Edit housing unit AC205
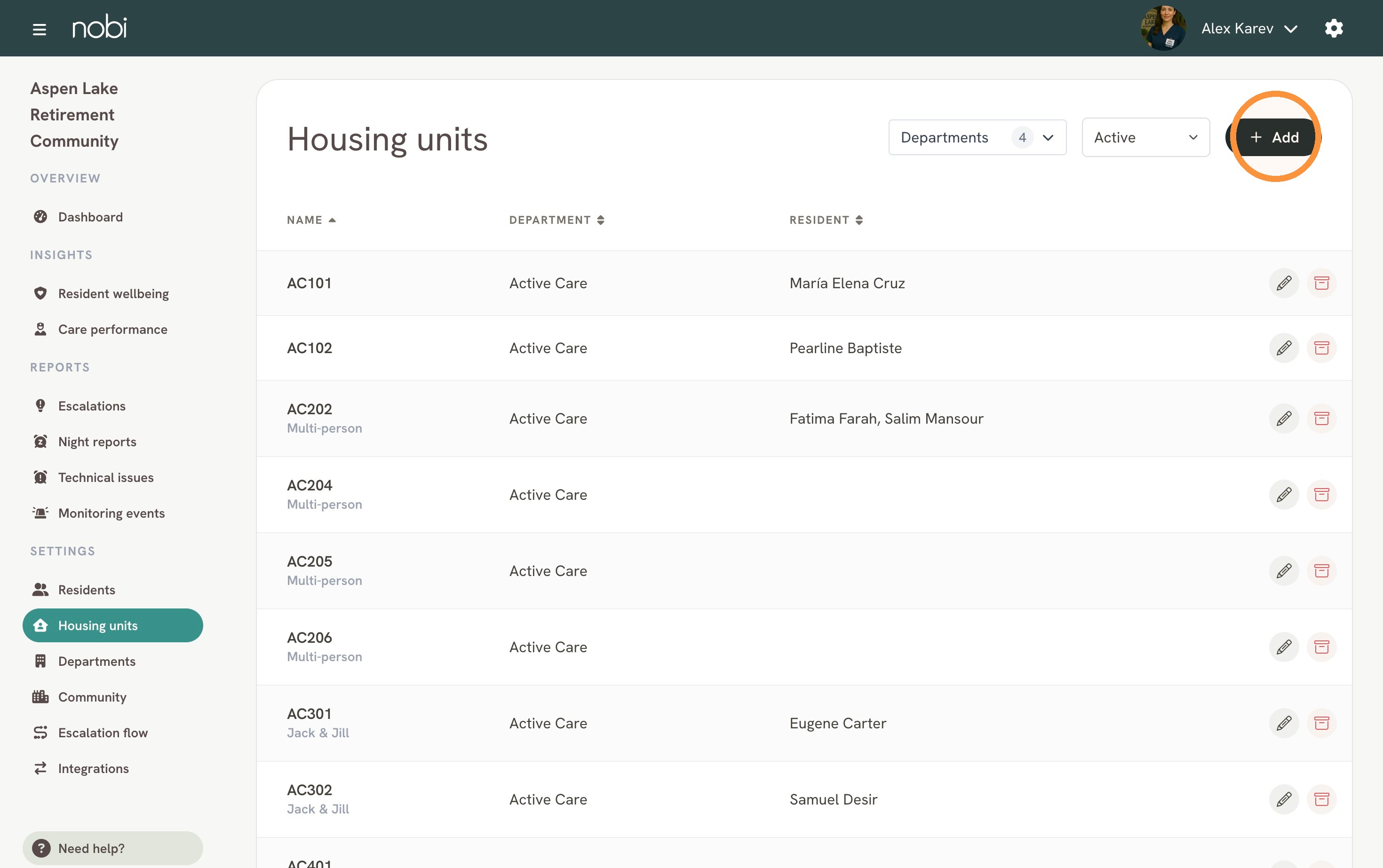Screen dimensions: 1383x868 1284,571
